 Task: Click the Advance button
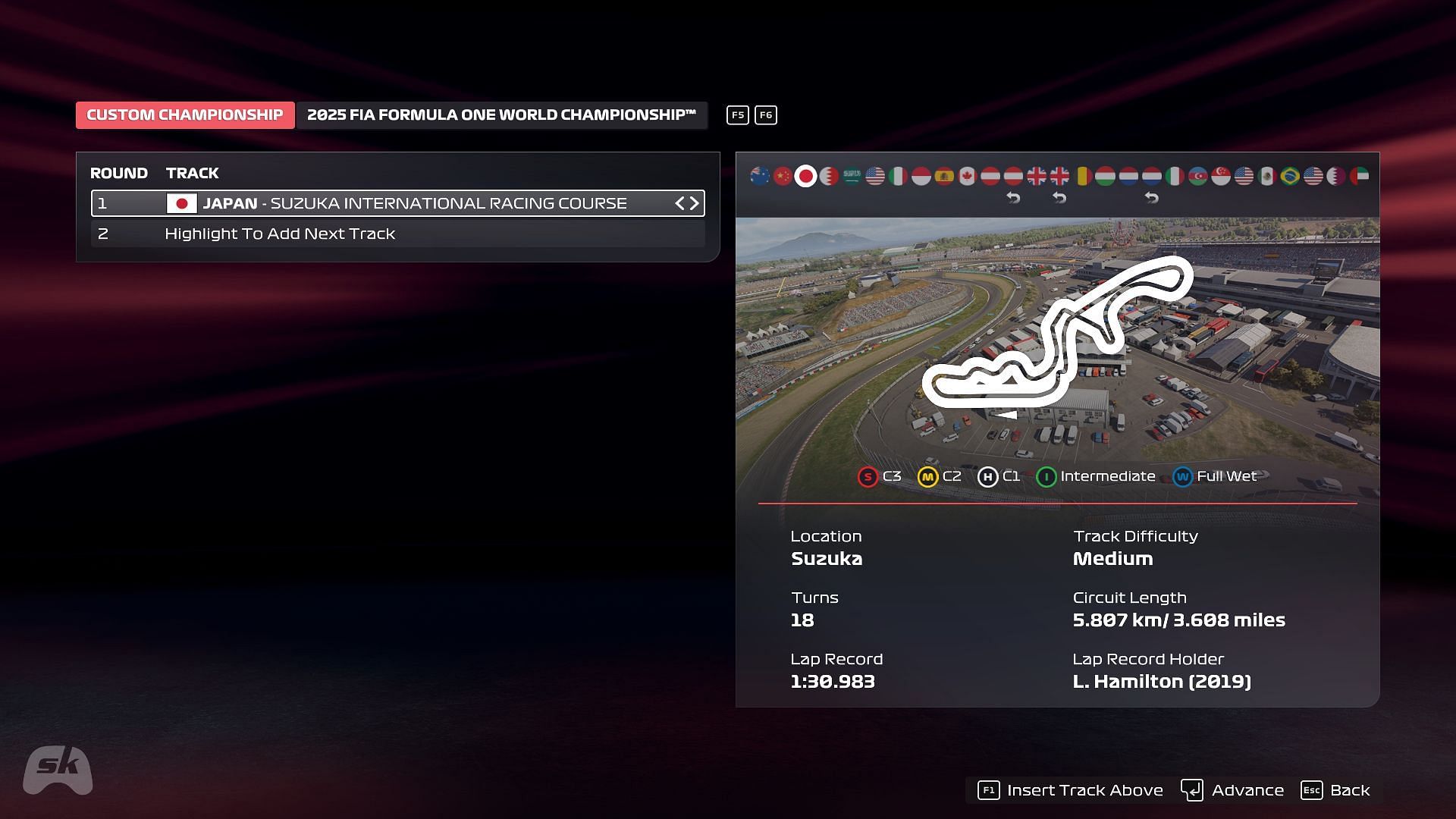pyautogui.click(x=1232, y=790)
